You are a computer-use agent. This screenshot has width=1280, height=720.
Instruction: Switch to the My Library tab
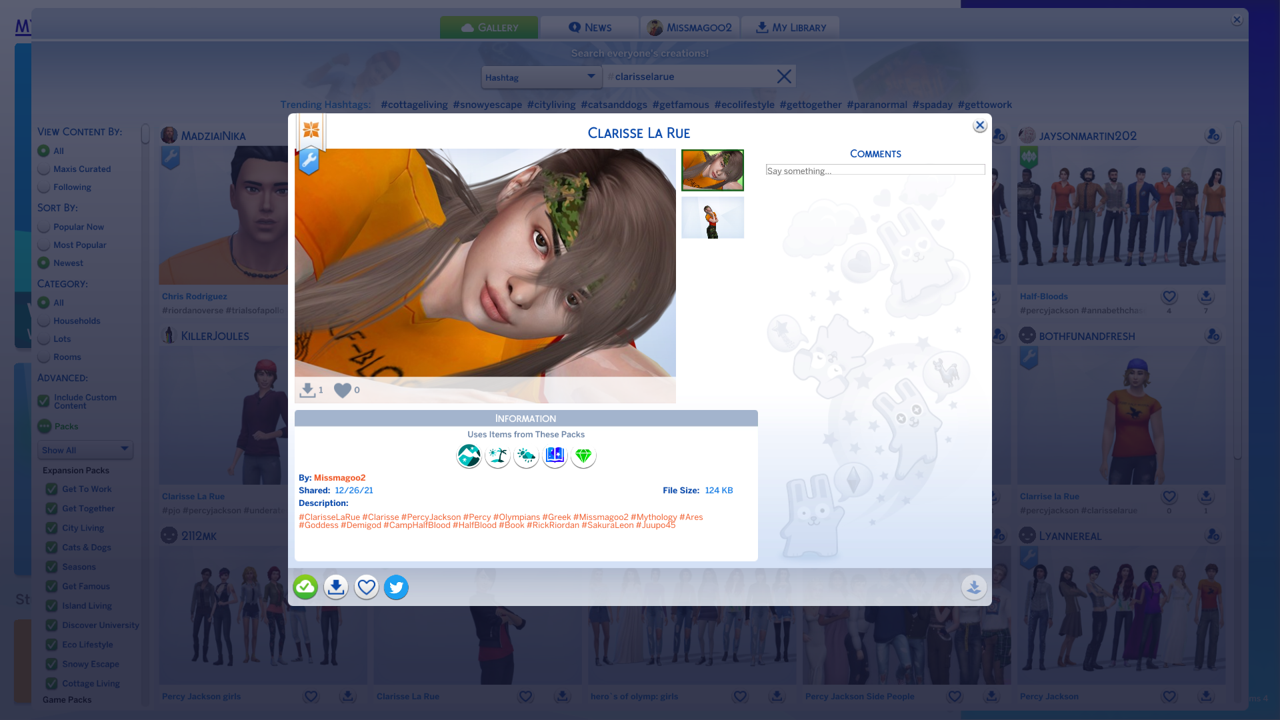[790, 28]
